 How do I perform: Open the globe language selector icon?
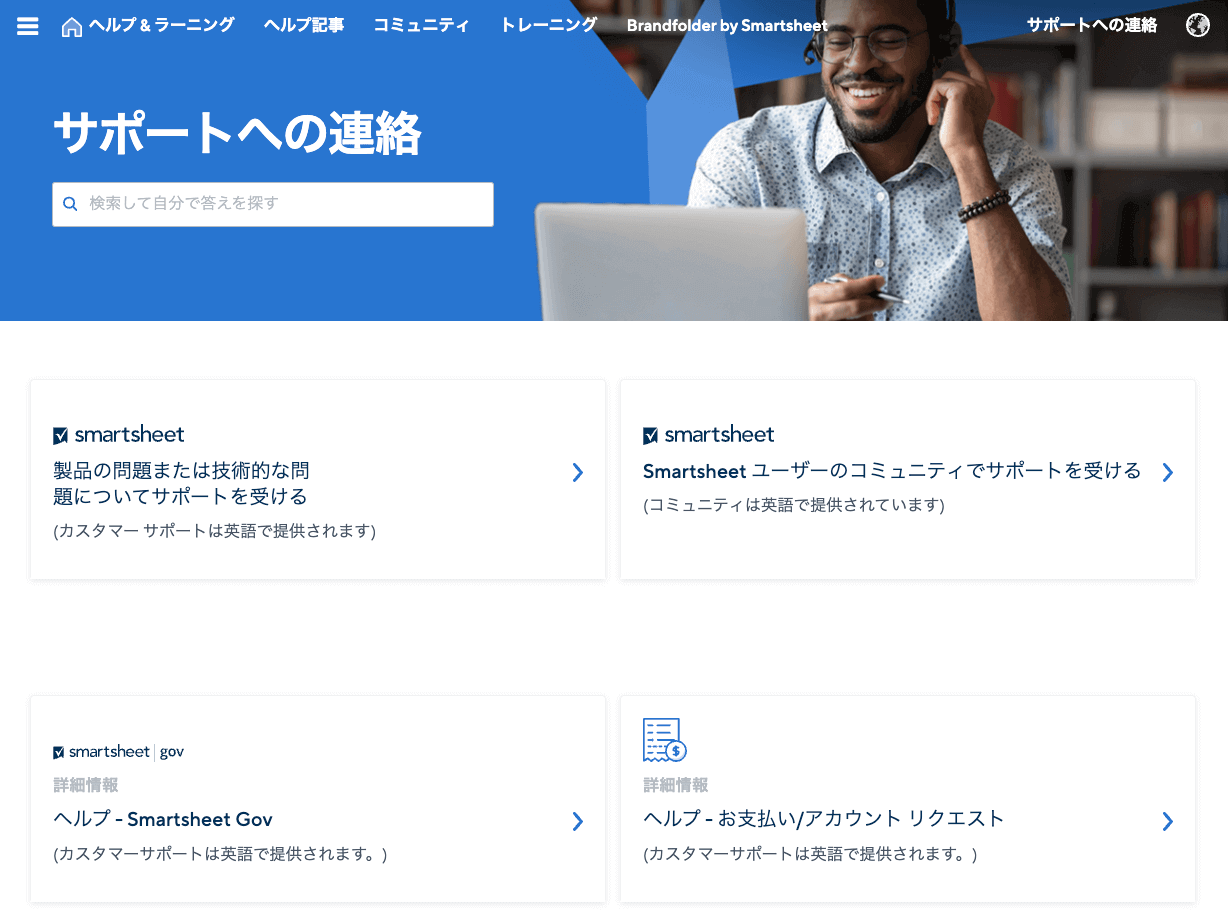(1197, 26)
